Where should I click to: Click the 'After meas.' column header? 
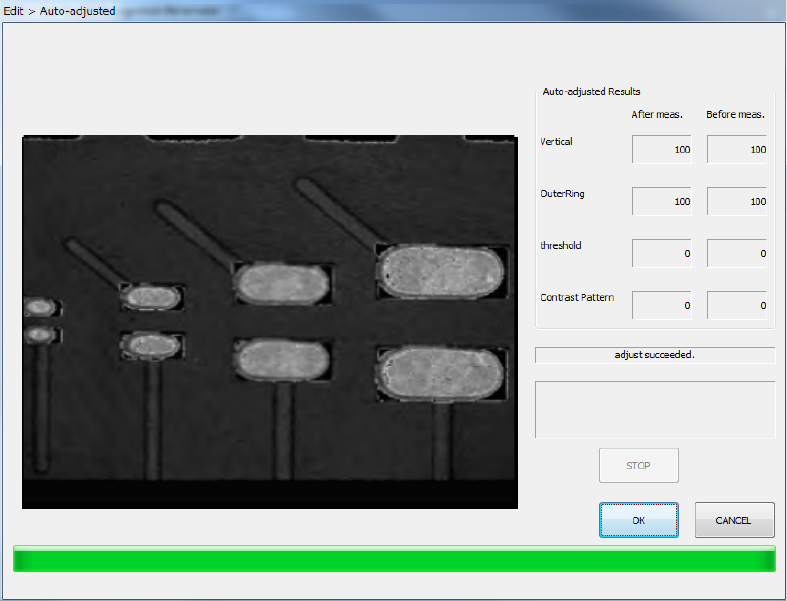657,114
